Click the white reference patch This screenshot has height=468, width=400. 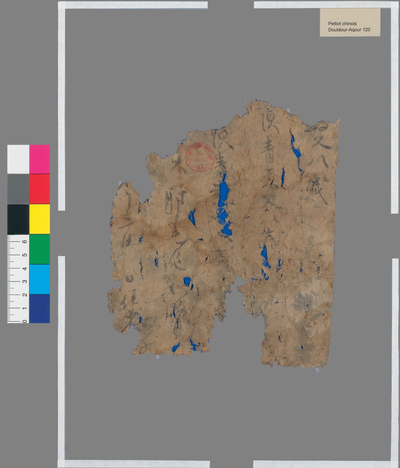[18, 159]
